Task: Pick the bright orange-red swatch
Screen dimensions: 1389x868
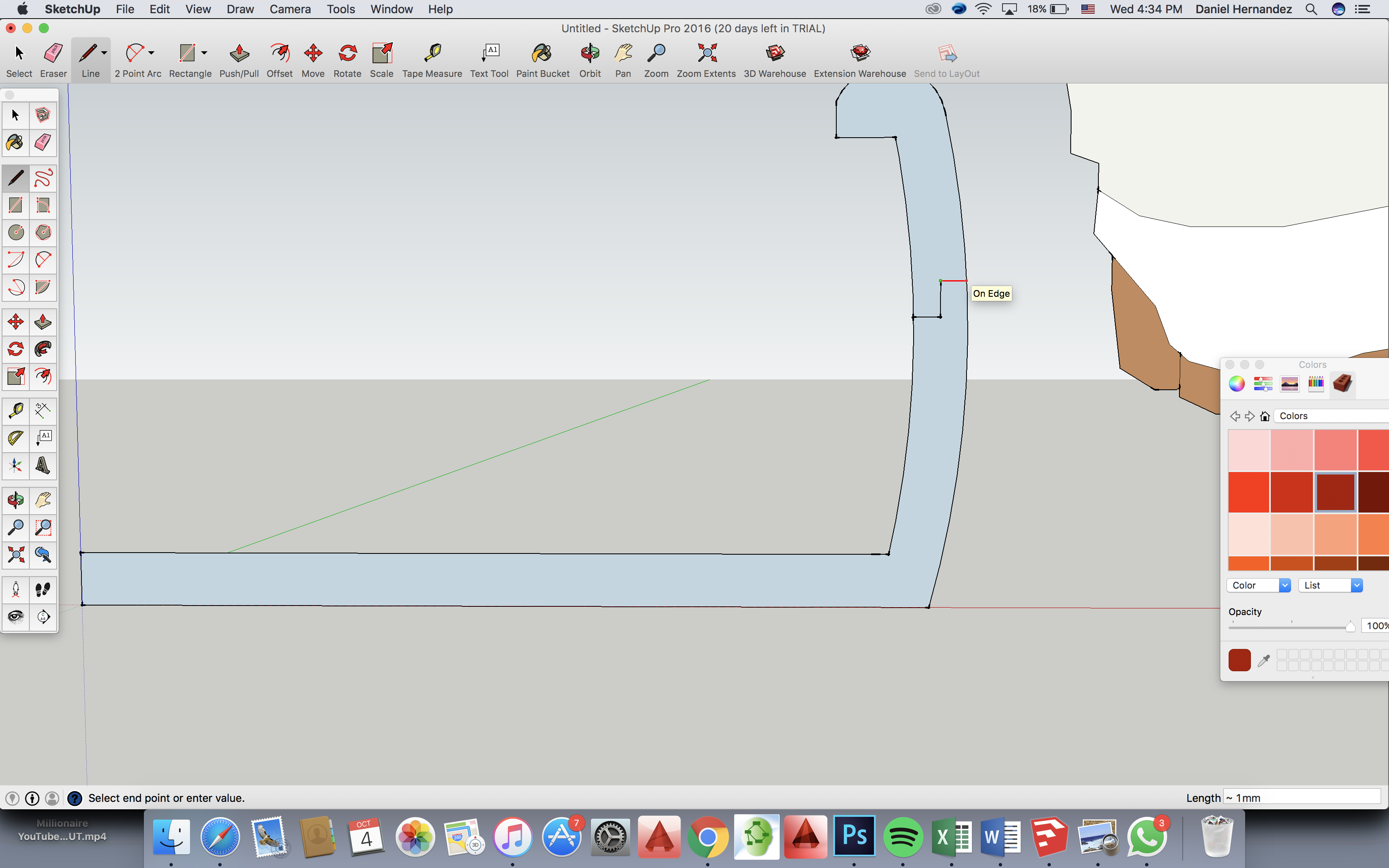Action: click(x=1248, y=492)
